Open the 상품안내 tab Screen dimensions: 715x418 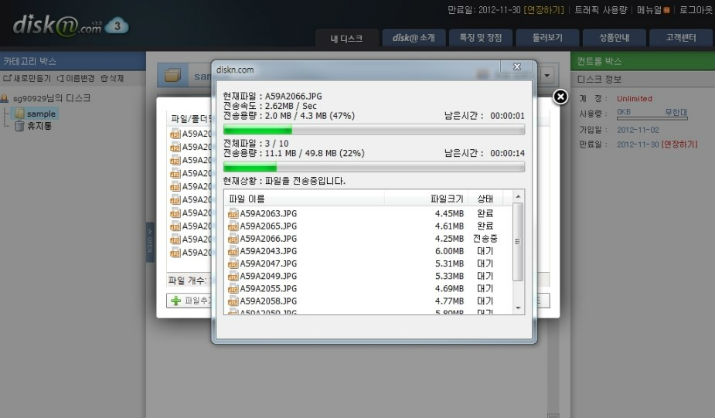click(x=614, y=38)
